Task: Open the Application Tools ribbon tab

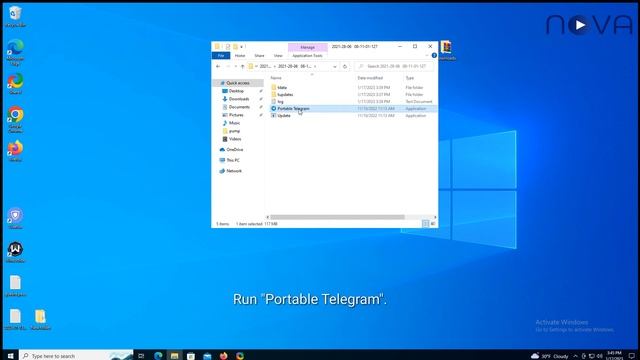Action: [x=307, y=56]
